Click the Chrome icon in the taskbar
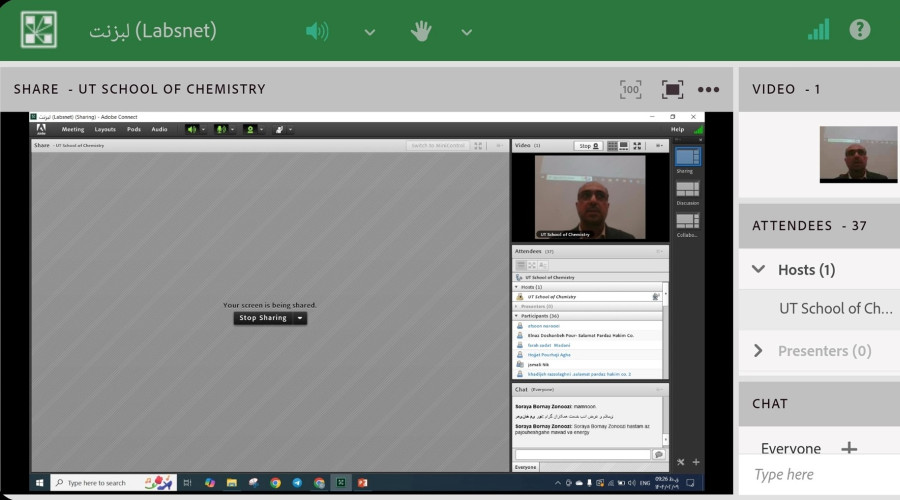Screen dimensions: 900x500 (275, 483)
